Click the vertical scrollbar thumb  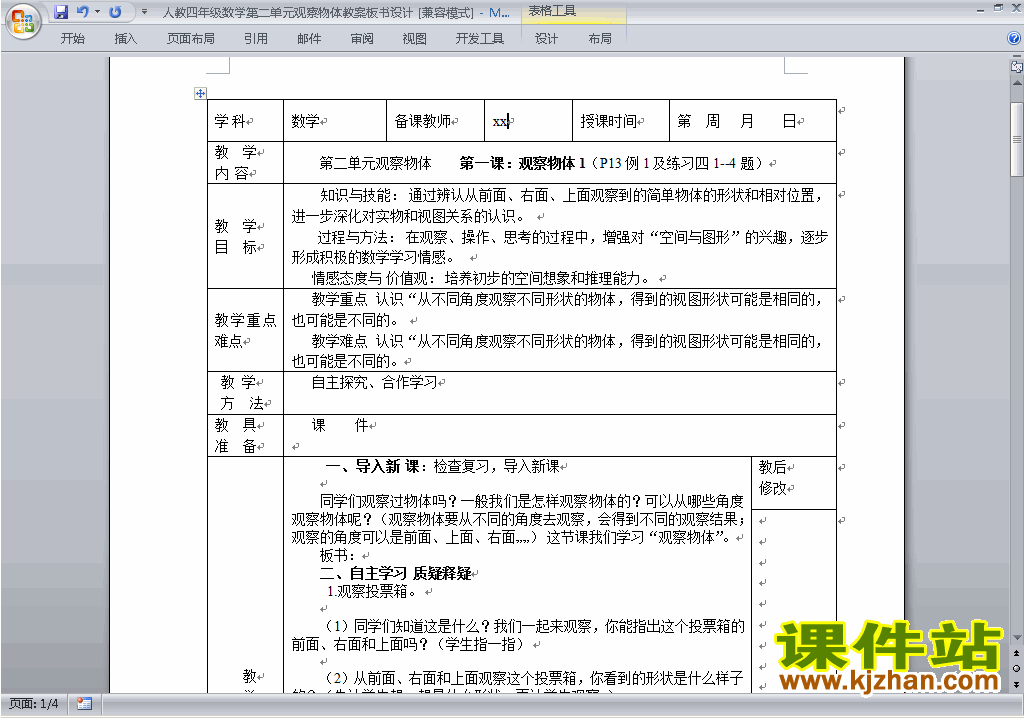coord(1016,139)
